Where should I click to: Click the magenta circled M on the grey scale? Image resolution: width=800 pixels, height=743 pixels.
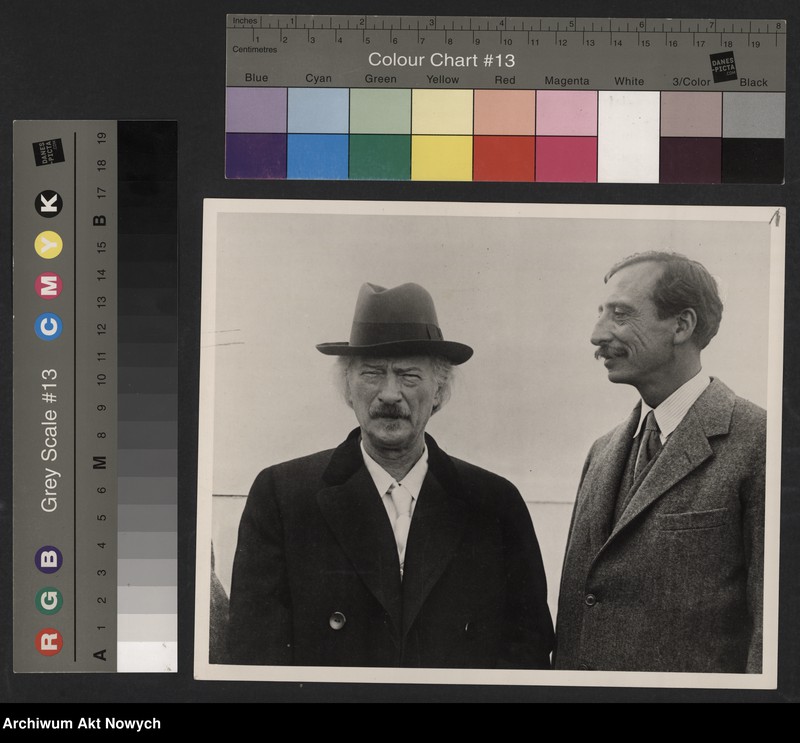coord(49,286)
